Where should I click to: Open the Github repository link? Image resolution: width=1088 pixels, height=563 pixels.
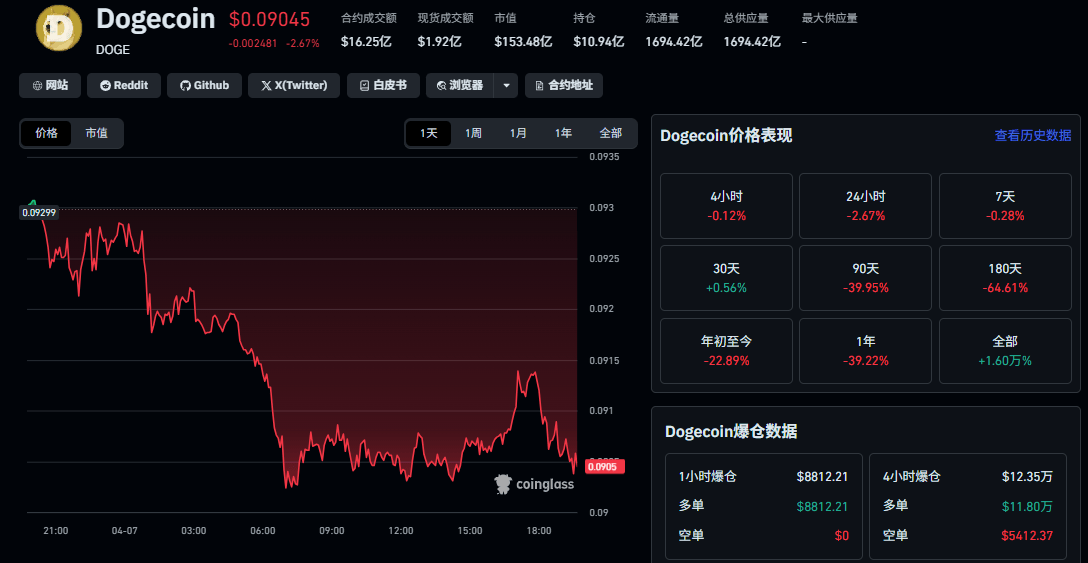click(204, 85)
